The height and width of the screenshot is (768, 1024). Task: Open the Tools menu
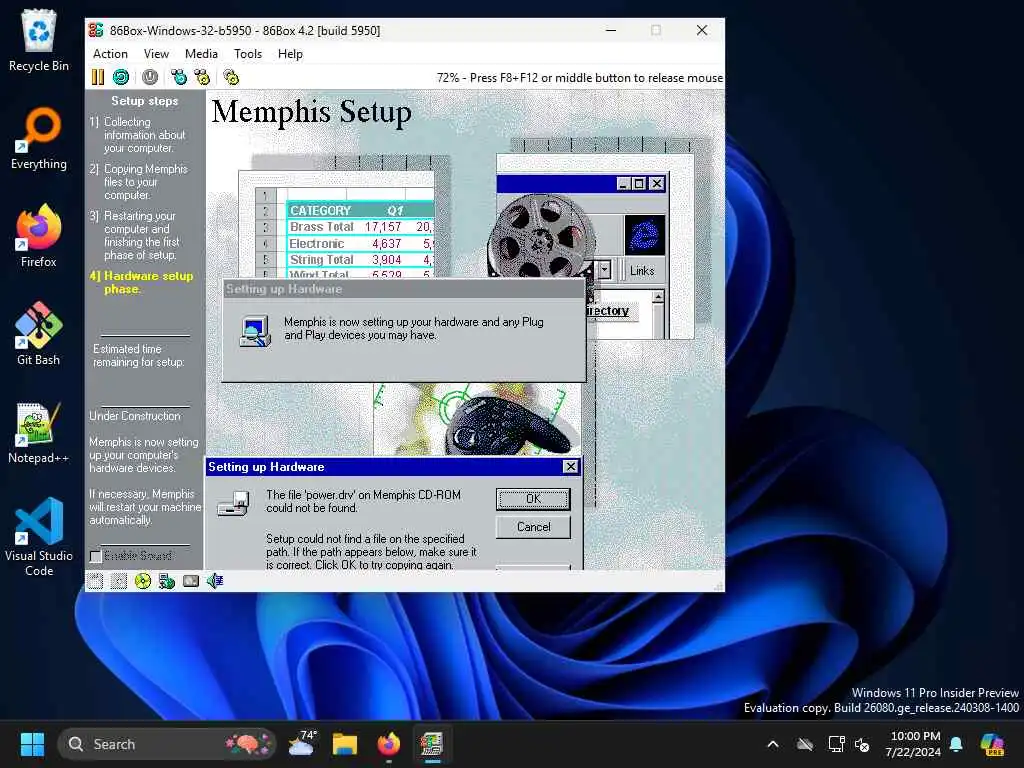tap(248, 54)
